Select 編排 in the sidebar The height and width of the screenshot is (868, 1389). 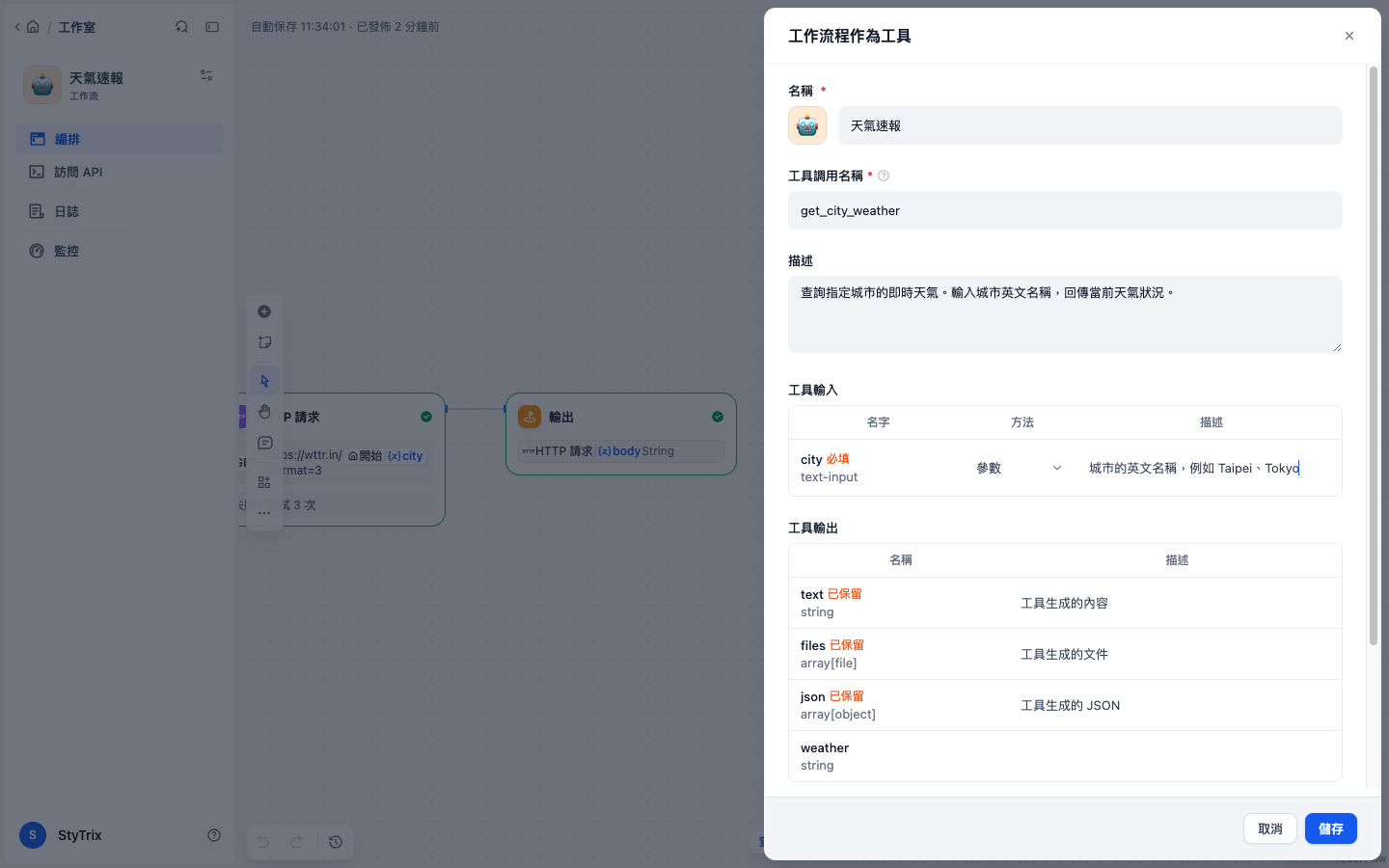click(120, 139)
